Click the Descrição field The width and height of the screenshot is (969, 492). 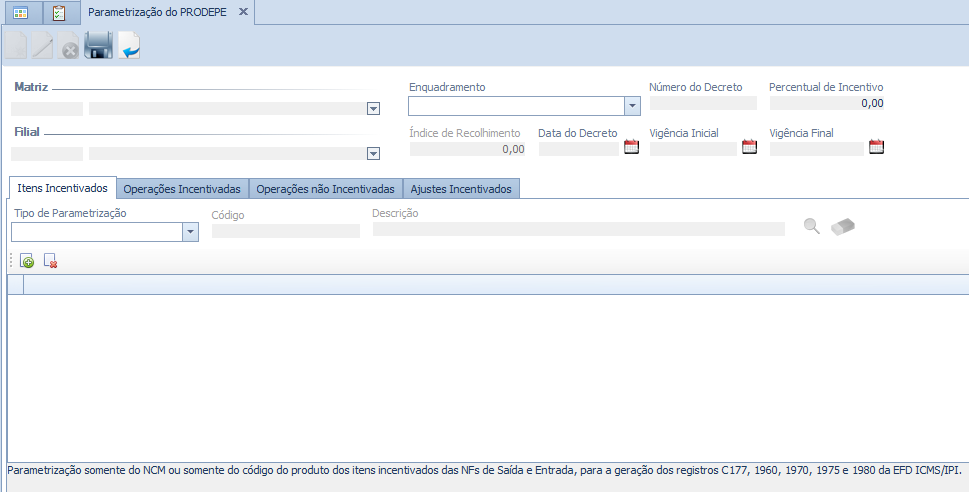point(579,229)
